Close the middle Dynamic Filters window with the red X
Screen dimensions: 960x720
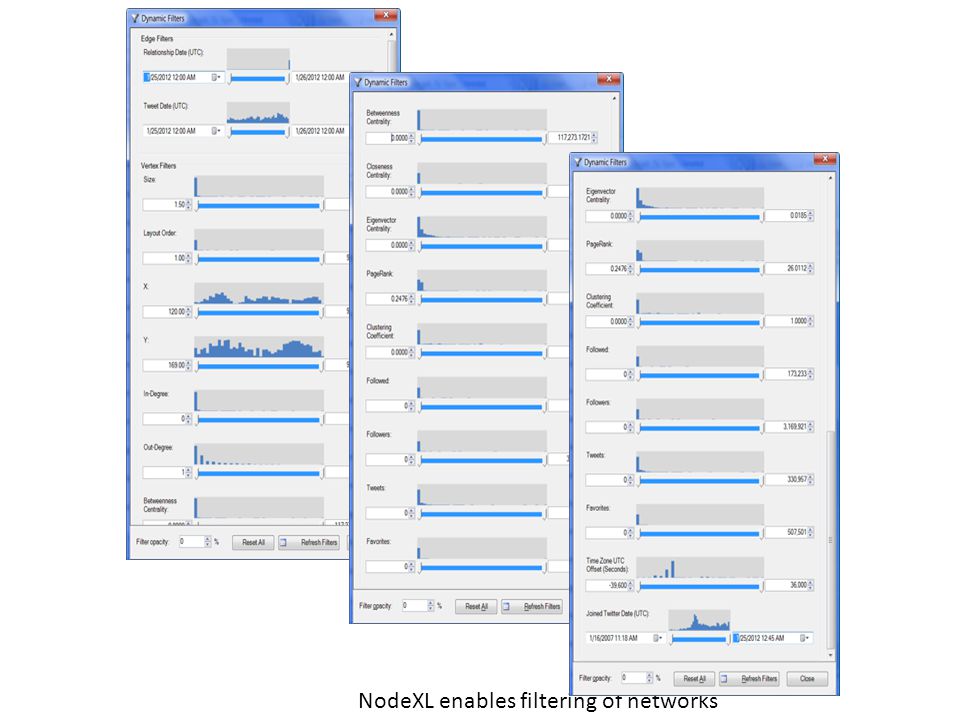pyautogui.click(x=608, y=79)
